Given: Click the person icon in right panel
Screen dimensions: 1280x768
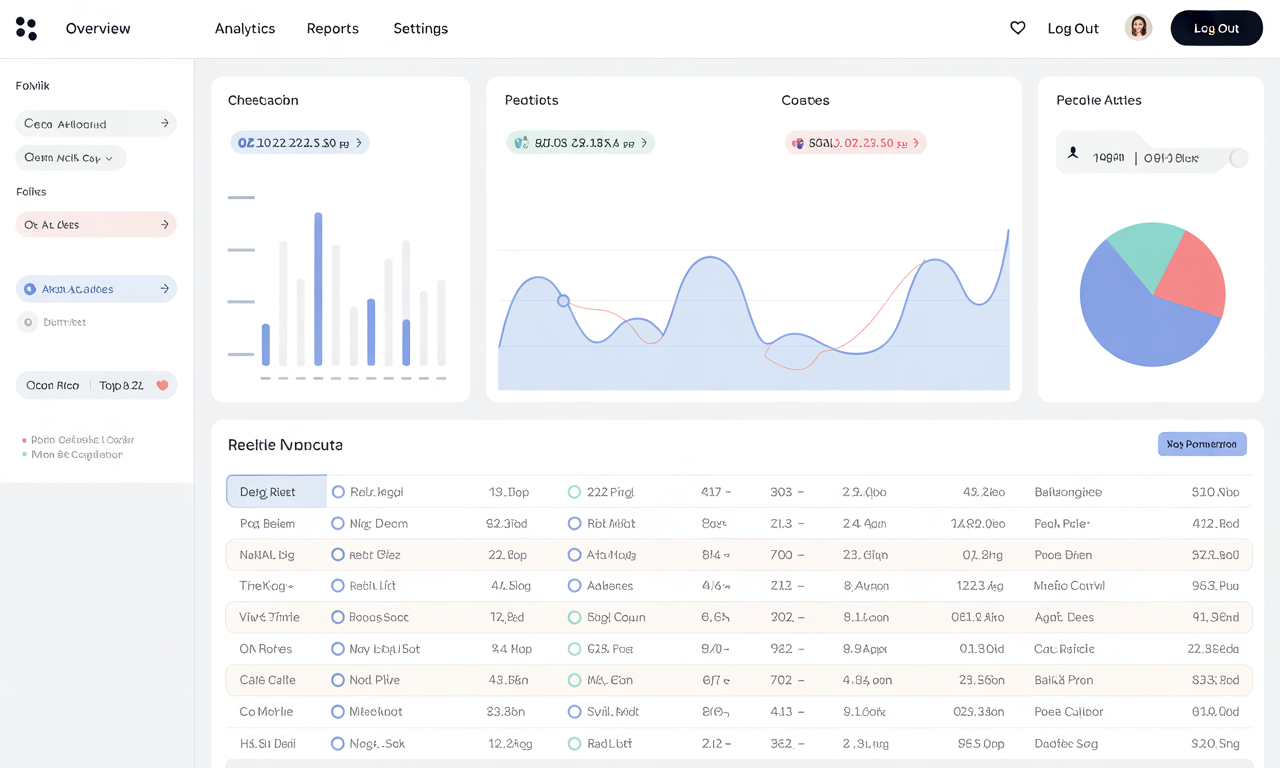Looking at the screenshot, I should click(1073, 153).
